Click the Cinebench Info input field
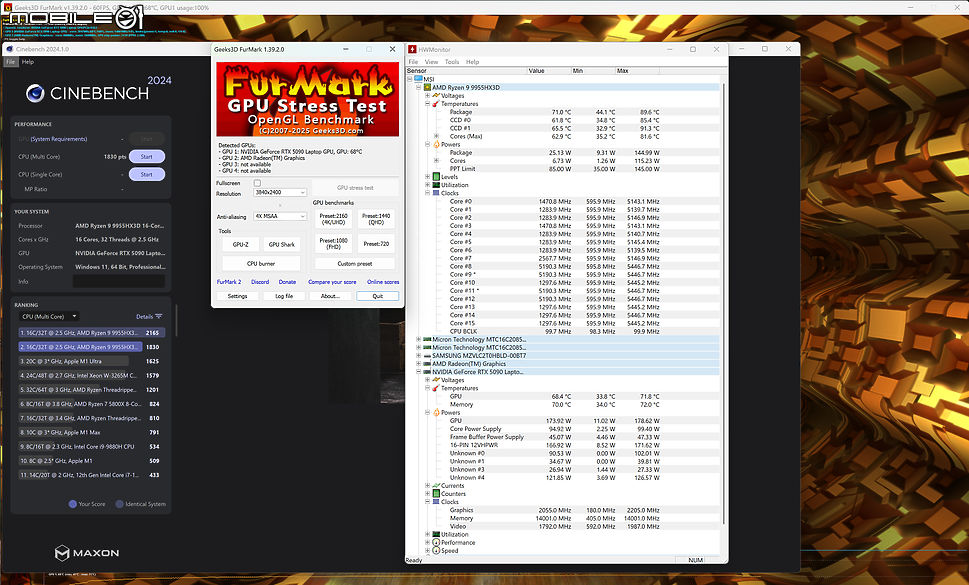The width and height of the screenshot is (969, 585). 119,282
